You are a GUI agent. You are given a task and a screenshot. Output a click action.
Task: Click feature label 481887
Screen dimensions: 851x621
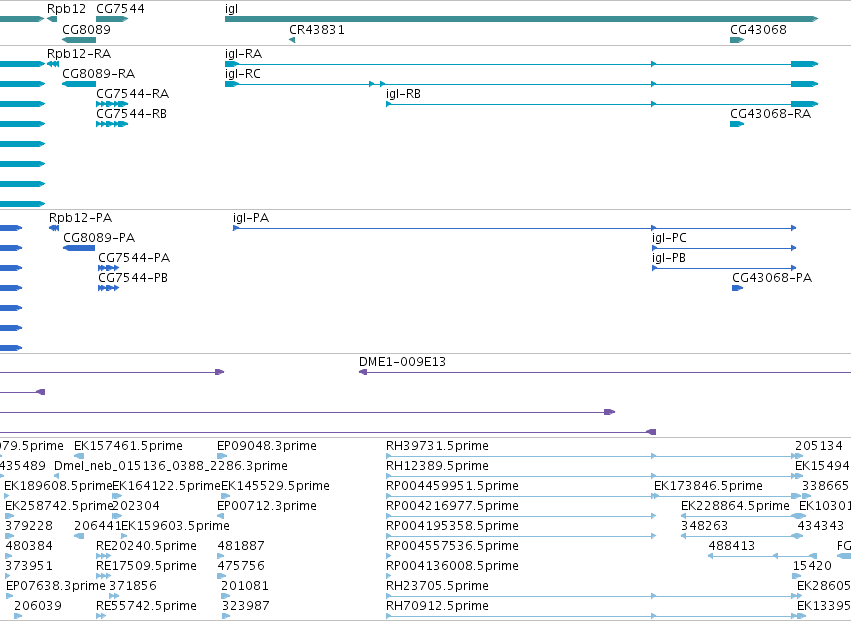(241, 546)
